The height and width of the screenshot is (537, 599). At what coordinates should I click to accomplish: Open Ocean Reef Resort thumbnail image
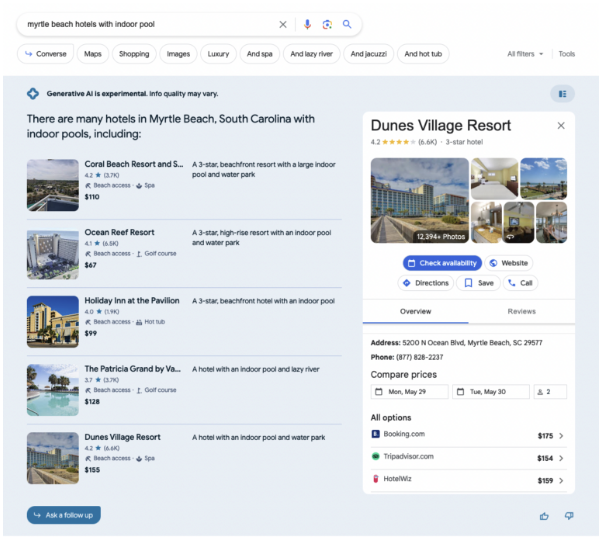pyautogui.click(x=53, y=254)
